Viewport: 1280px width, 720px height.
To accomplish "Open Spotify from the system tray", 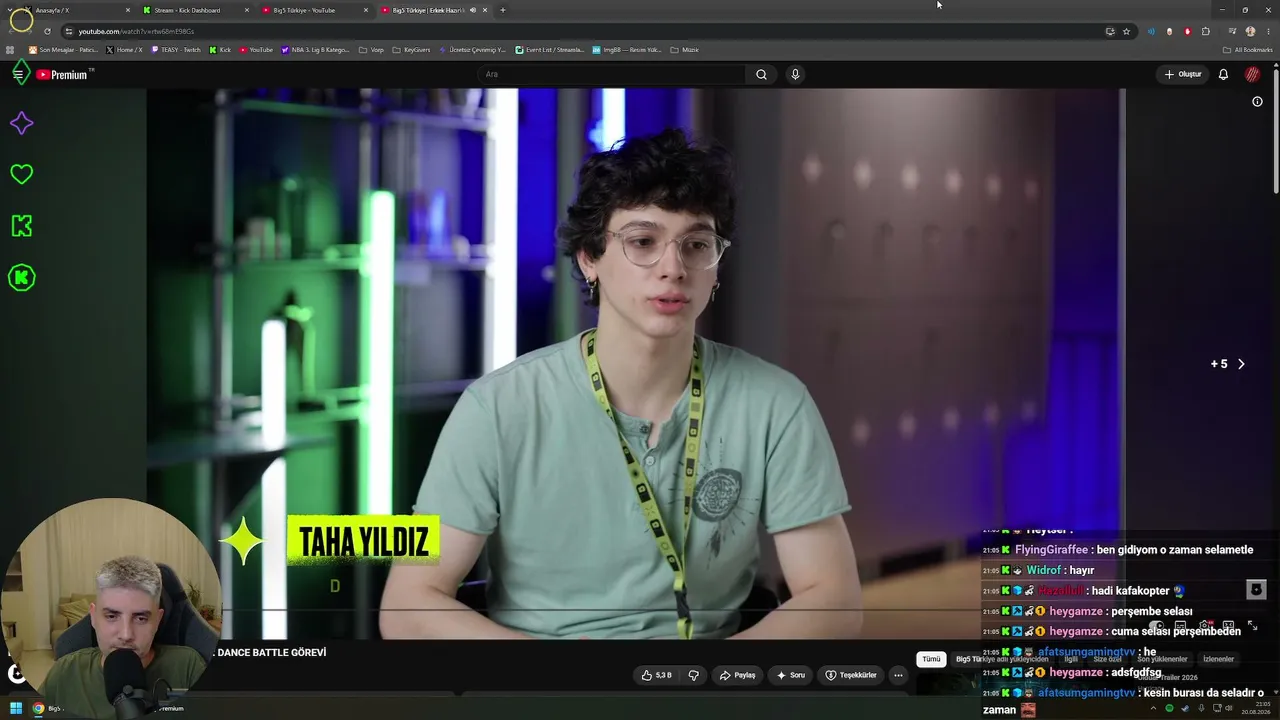I will pos(1169,708).
